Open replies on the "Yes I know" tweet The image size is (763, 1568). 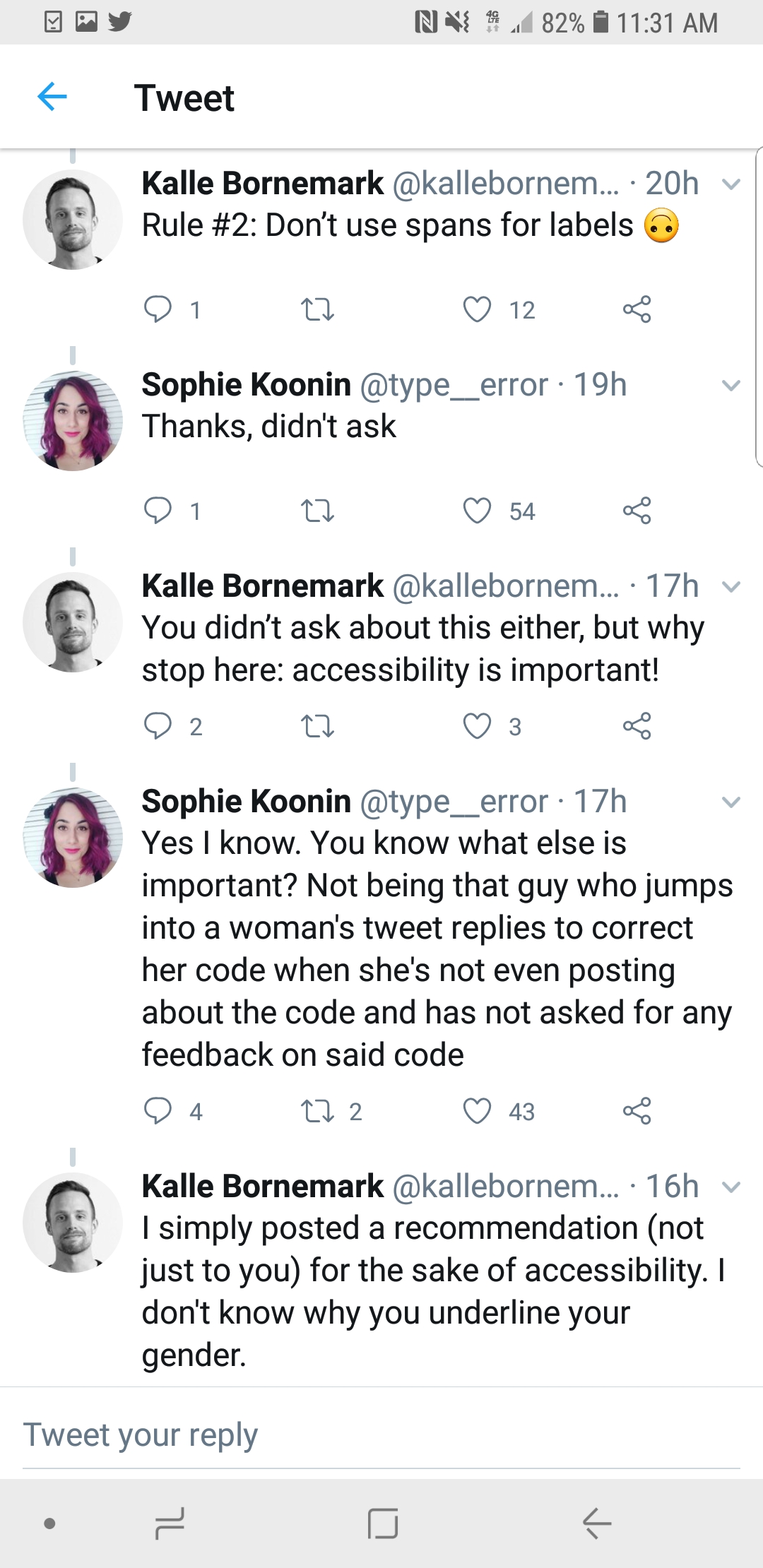(x=158, y=1110)
